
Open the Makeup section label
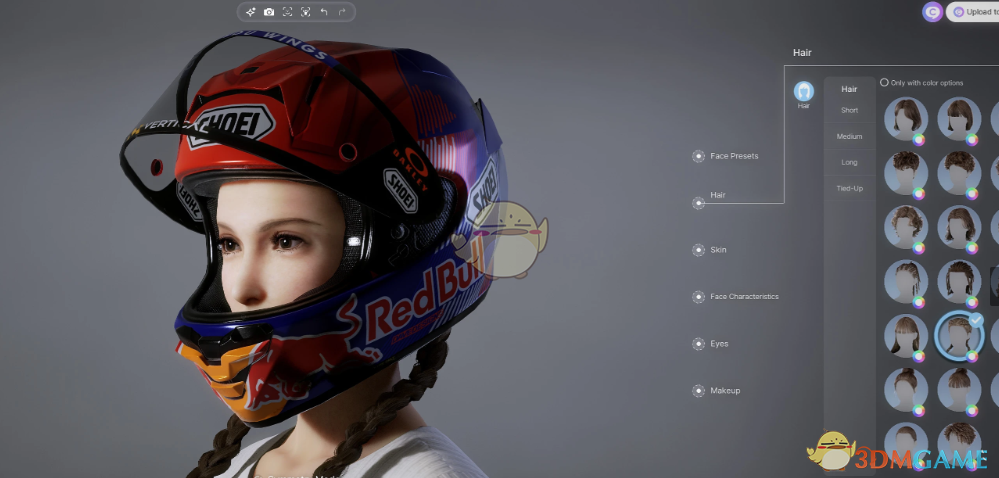click(725, 391)
